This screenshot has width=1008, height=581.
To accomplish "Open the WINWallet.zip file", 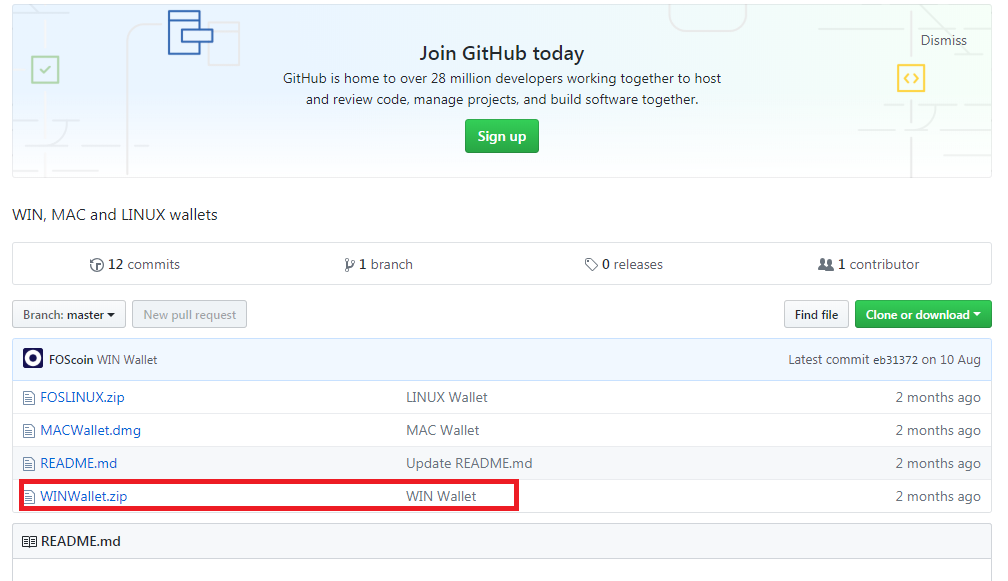I will tap(84, 497).
